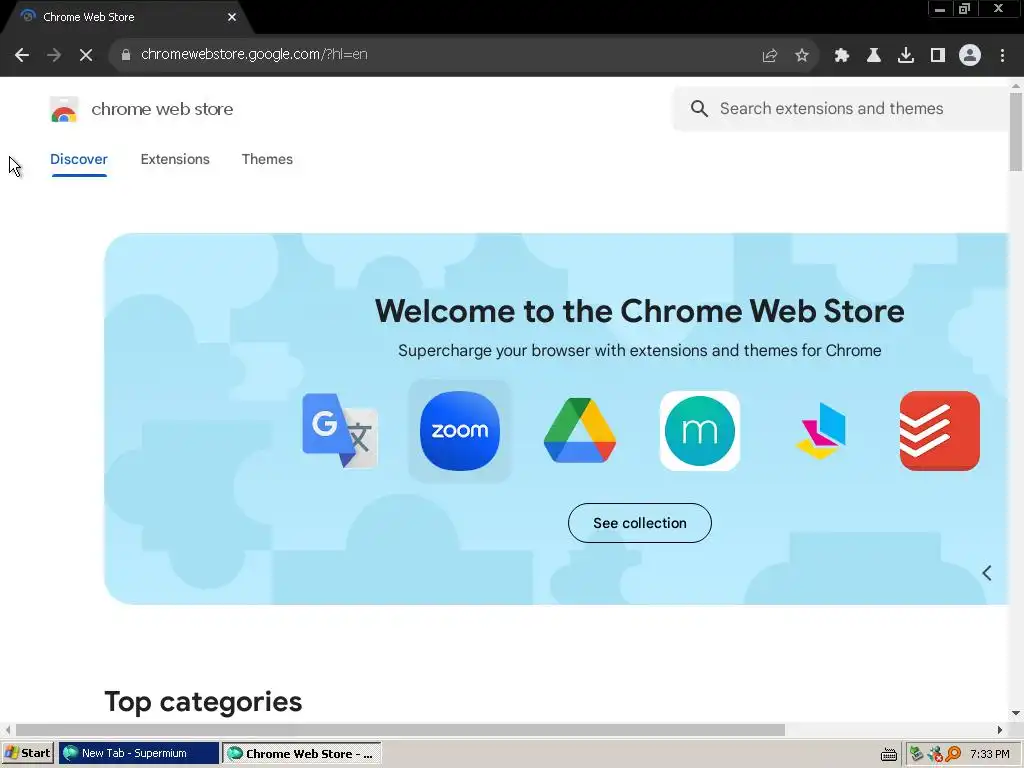Open the Chrome Labs flask icon
This screenshot has width=1024, height=768.
(x=873, y=55)
